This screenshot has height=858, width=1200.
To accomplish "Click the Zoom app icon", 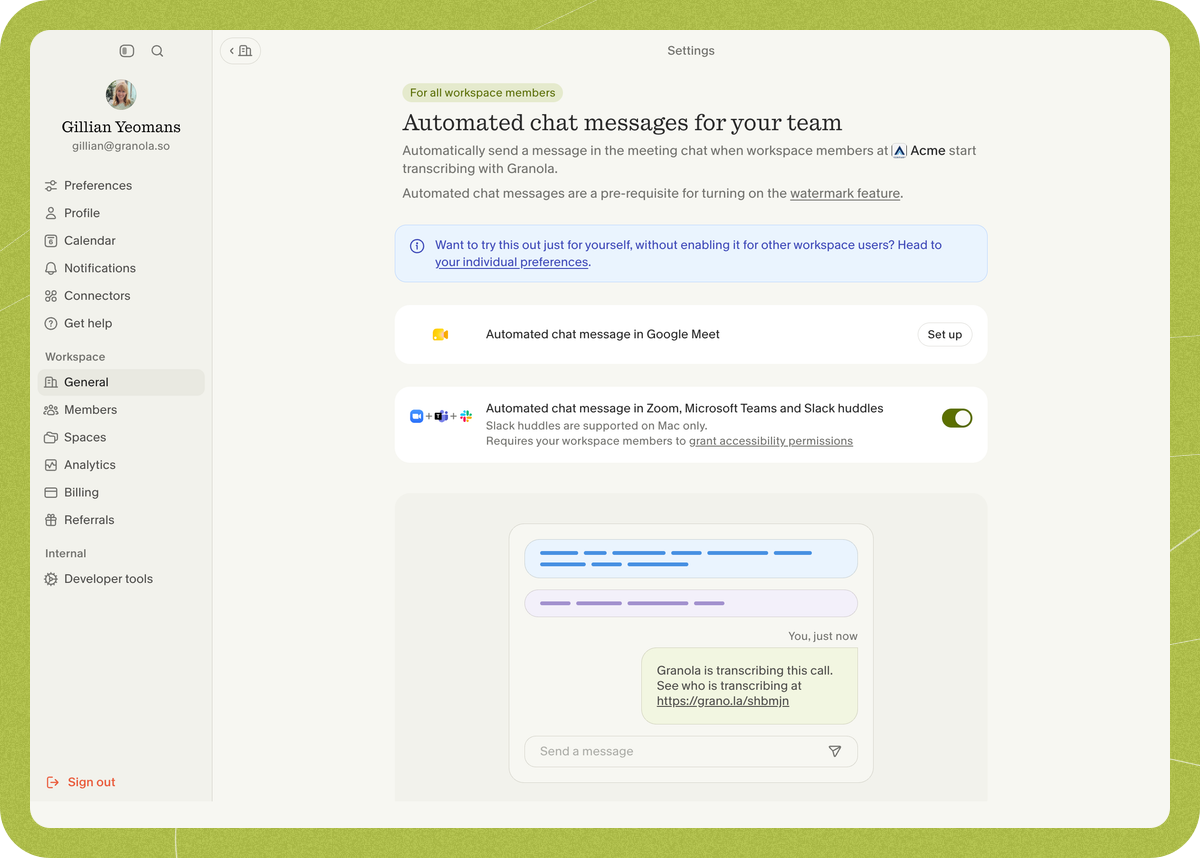I will coord(417,416).
